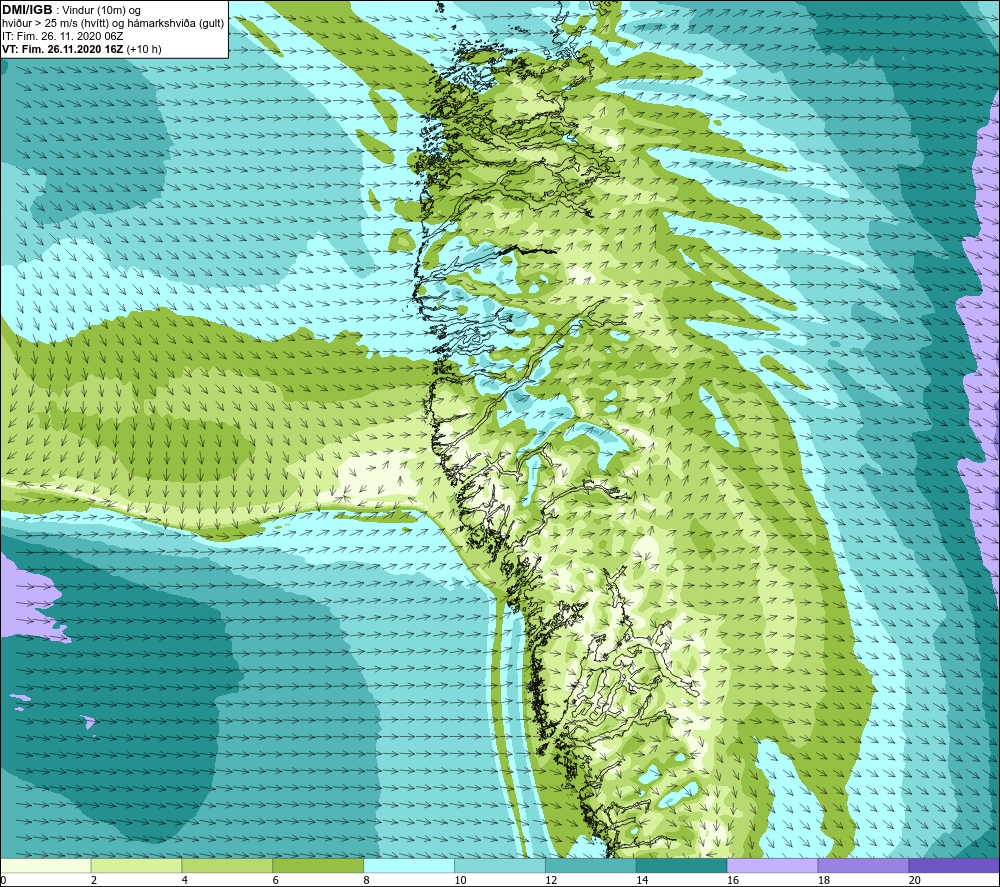
Task: Click the legend label '14'
Action: [x=642, y=880]
